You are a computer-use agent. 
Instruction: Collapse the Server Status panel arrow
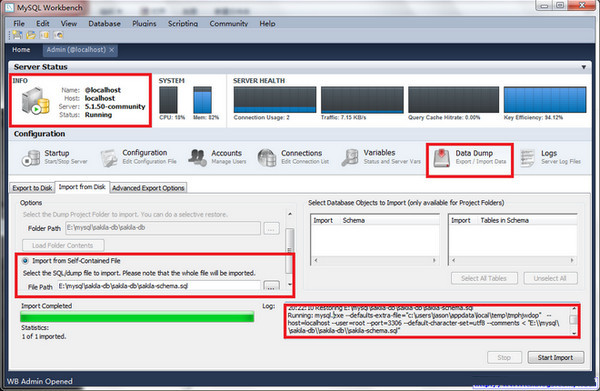(x=584, y=67)
